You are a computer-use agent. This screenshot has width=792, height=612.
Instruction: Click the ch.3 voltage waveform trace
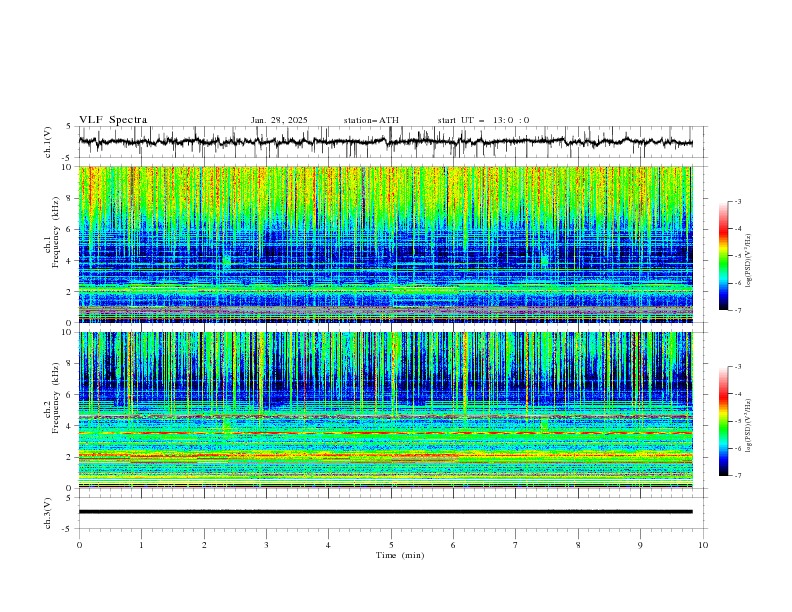pos(385,512)
